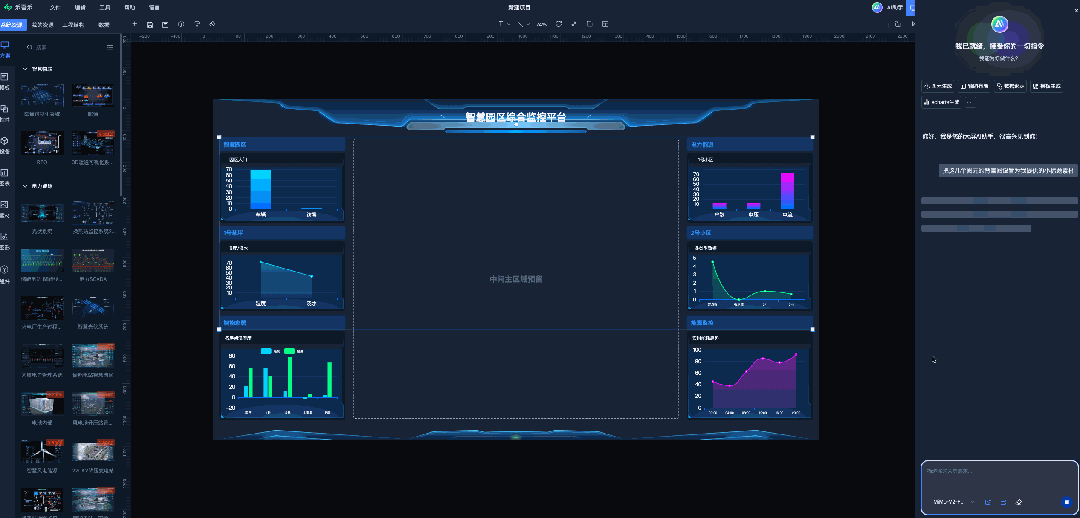Open the 3D cube icon in left sidebar
Screen dimensions: 1080x518
[x=5, y=141]
